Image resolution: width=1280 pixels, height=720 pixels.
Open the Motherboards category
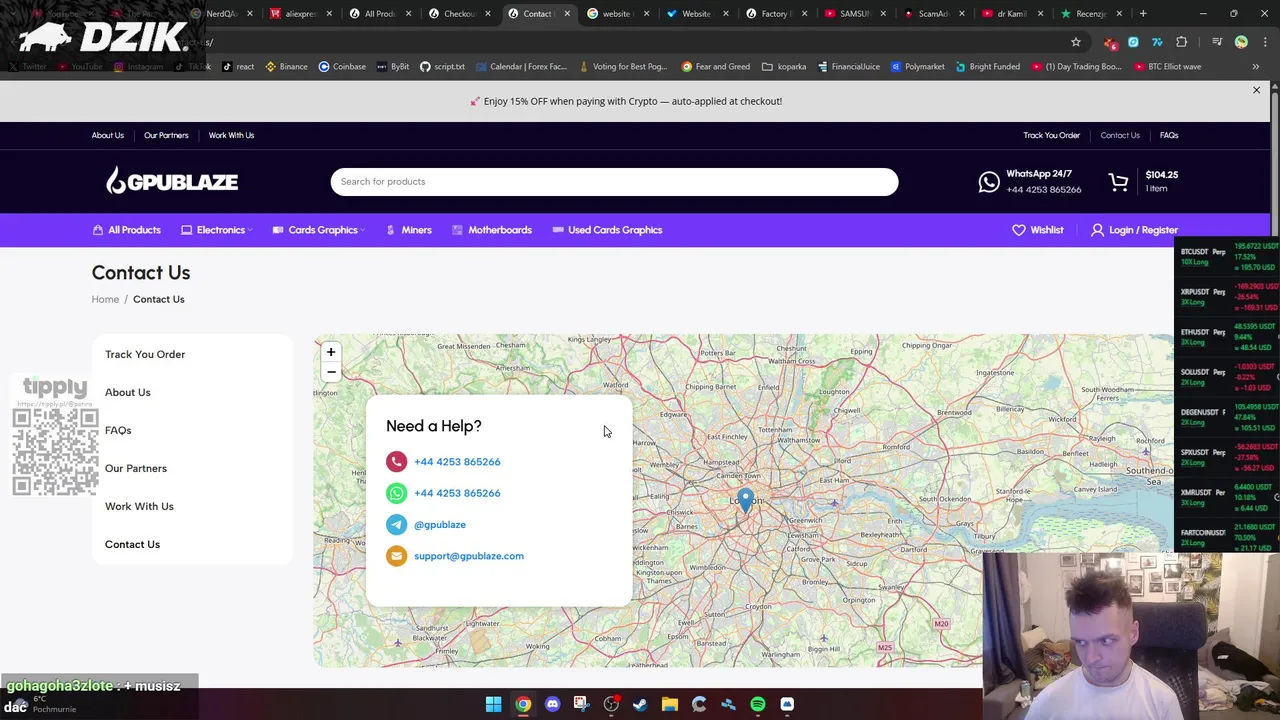pos(492,230)
